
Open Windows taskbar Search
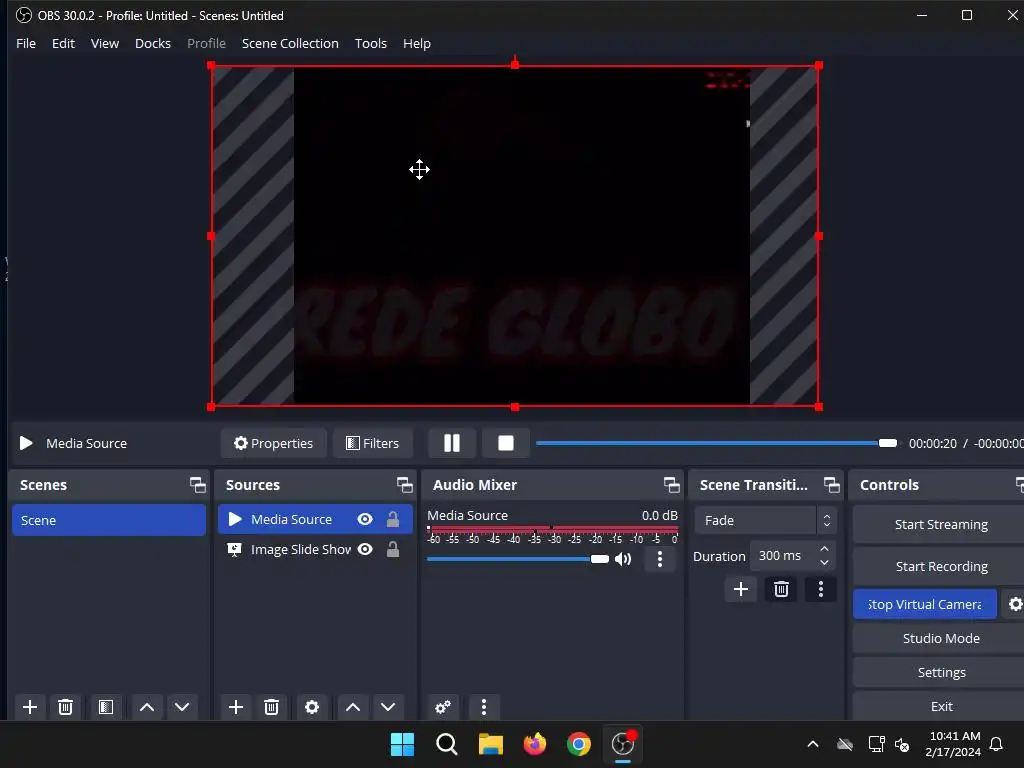(x=447, y=744)
